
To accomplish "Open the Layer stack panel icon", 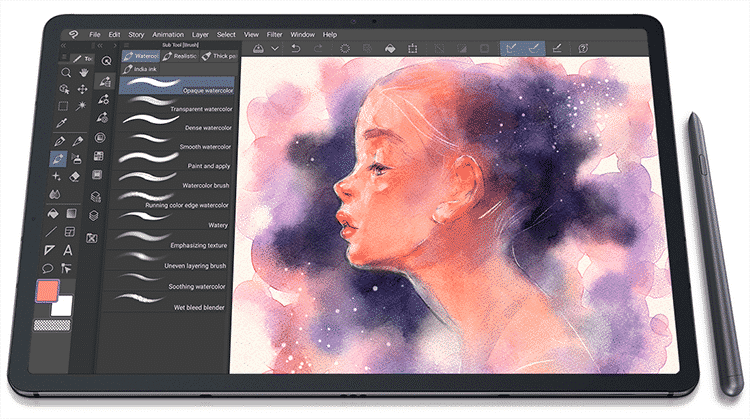I will click(94, 216).
